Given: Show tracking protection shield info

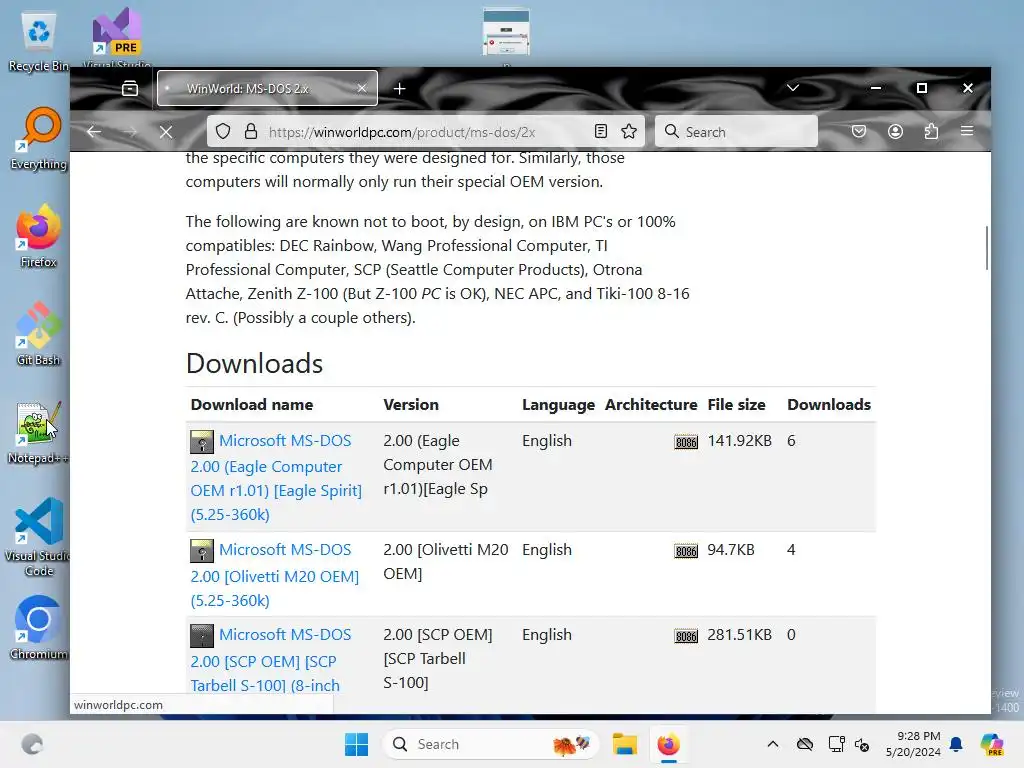Looking at the screenshot, I should tap(223, 132).
